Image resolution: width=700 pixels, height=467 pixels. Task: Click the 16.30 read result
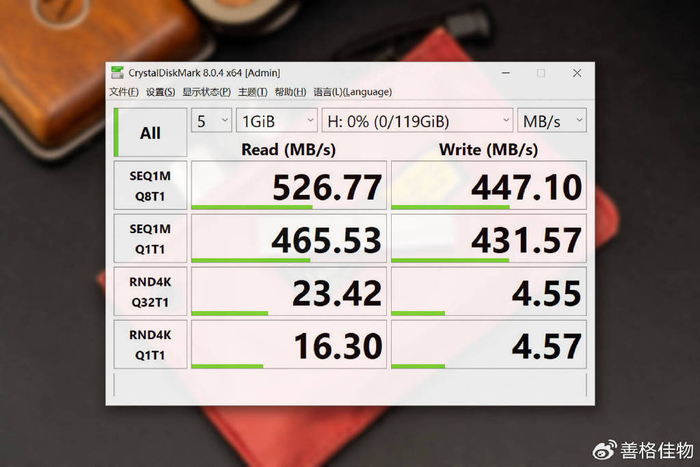tap(289, 344)
